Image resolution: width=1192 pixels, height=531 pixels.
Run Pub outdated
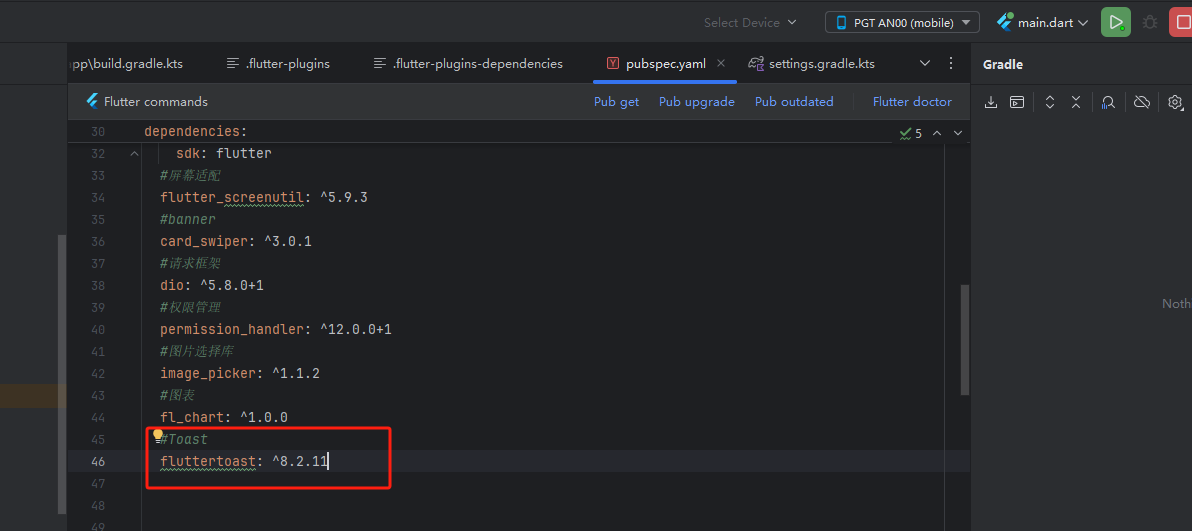[x=794, y=102]
